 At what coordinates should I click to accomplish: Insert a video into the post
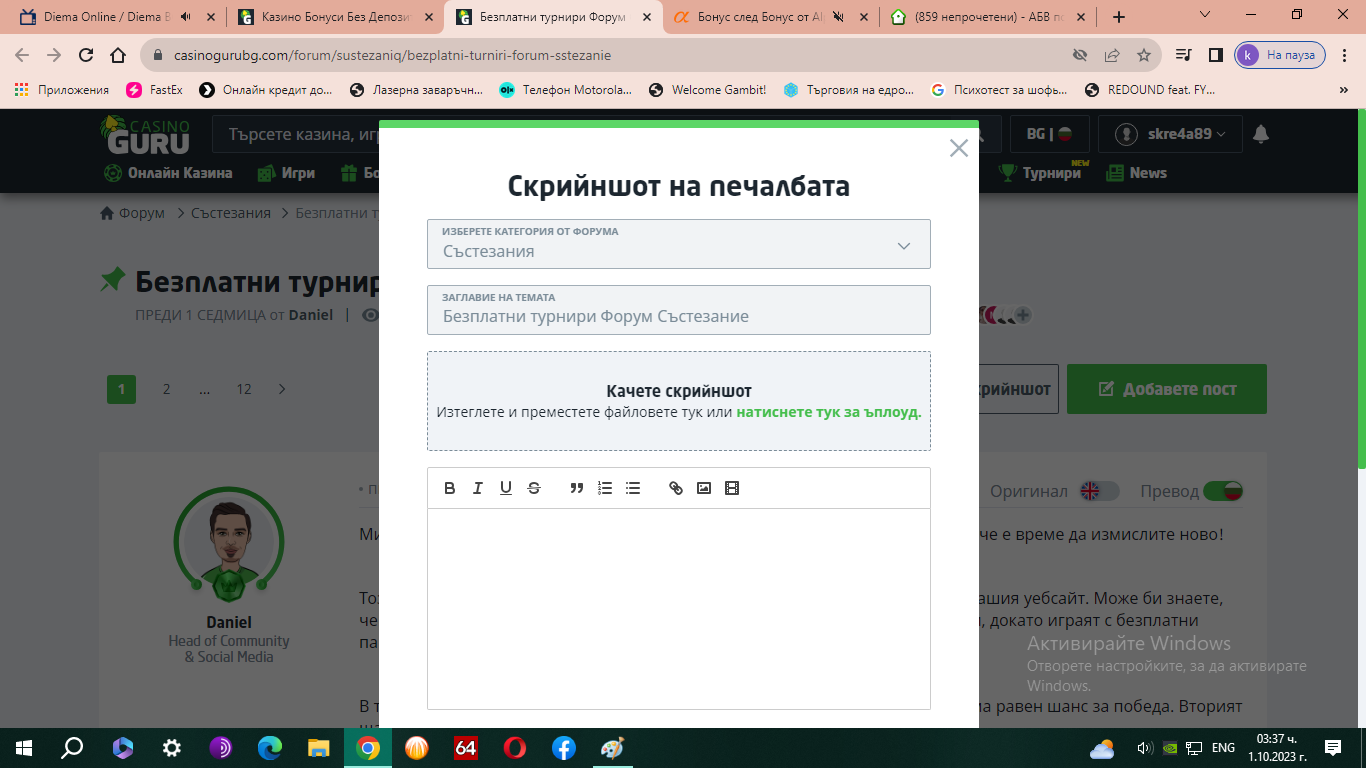tap(733, 488)
